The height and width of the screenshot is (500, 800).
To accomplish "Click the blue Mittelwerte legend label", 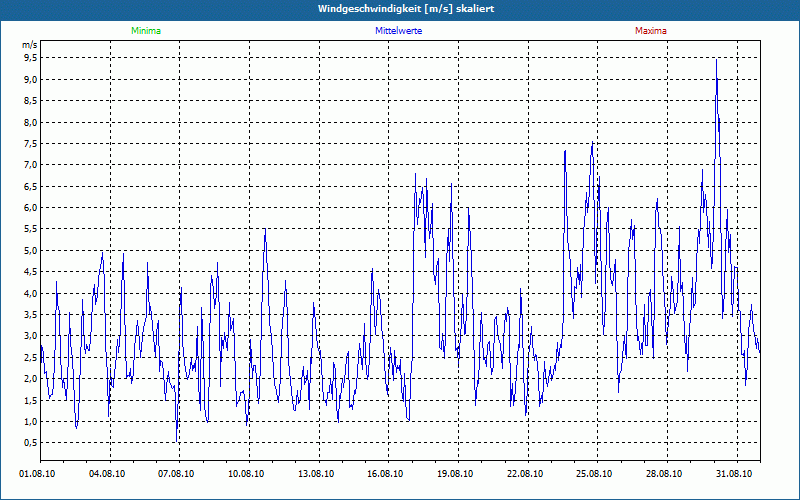I will click(398, 31).
